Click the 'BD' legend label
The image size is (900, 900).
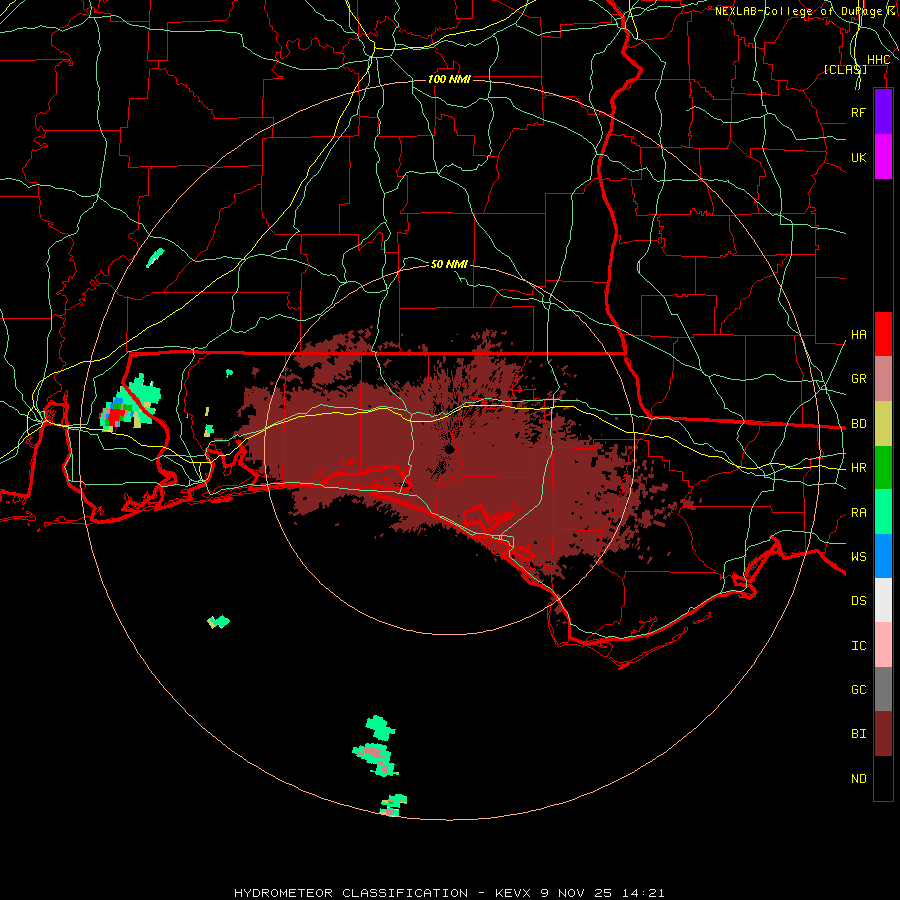point(858,424)
